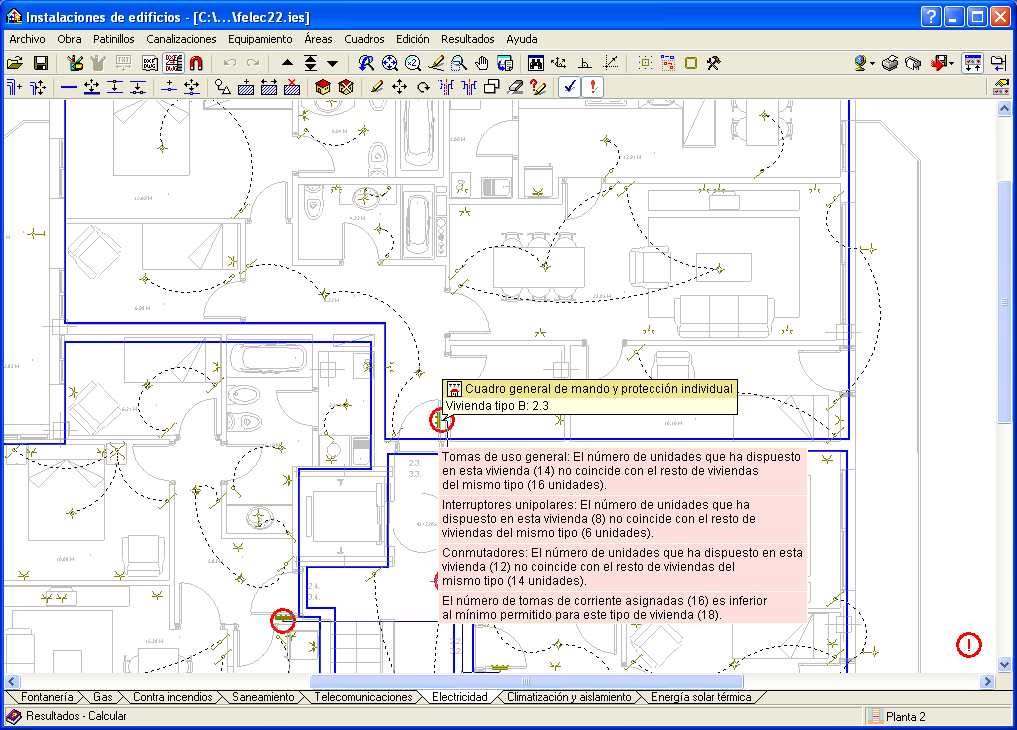Select the hand pan tool
Image resolution: width=1017 pixels, height=730 pixels.
pyautogui.click(x=481, y=63)
